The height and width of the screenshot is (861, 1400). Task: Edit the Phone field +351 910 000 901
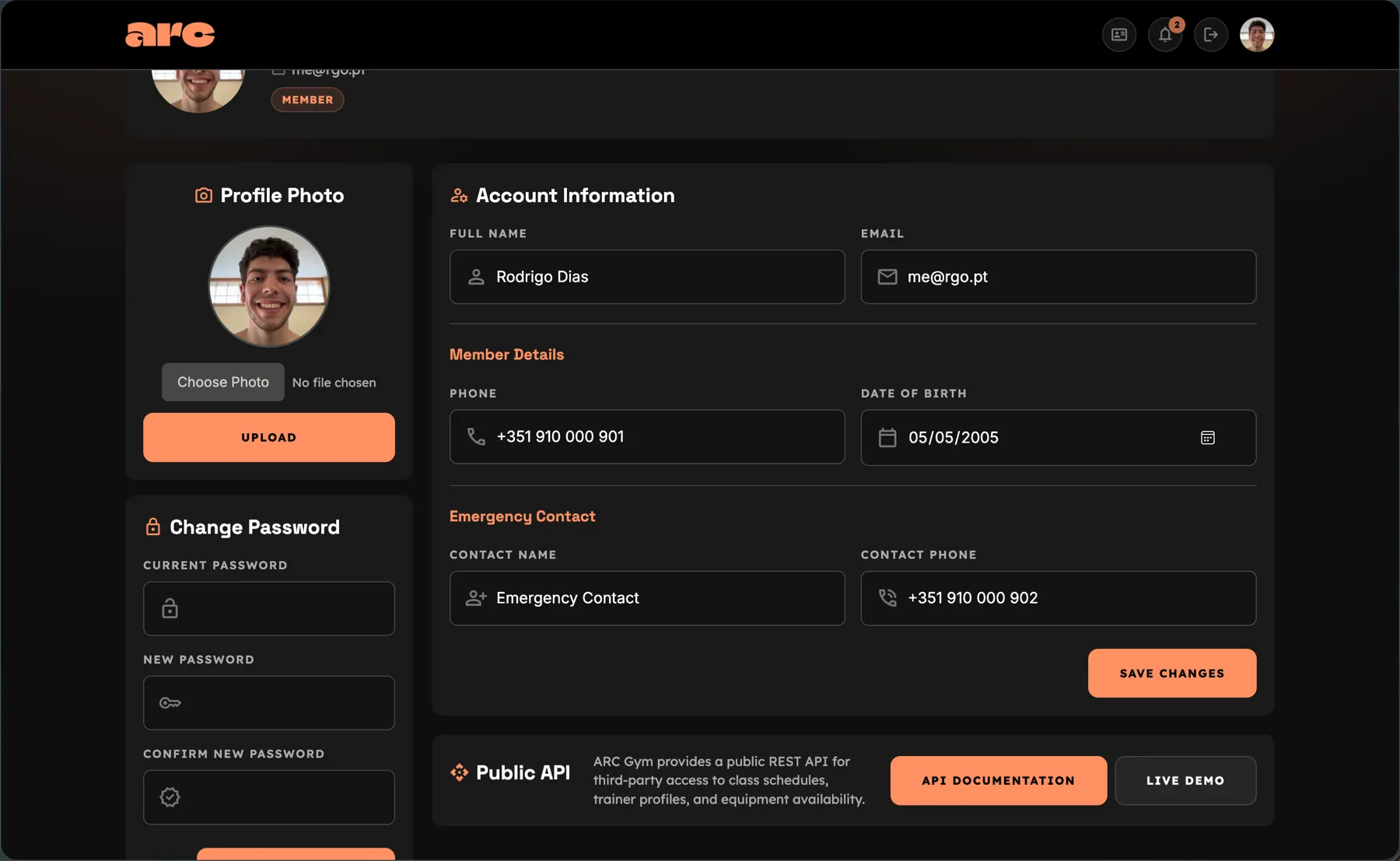647,436
